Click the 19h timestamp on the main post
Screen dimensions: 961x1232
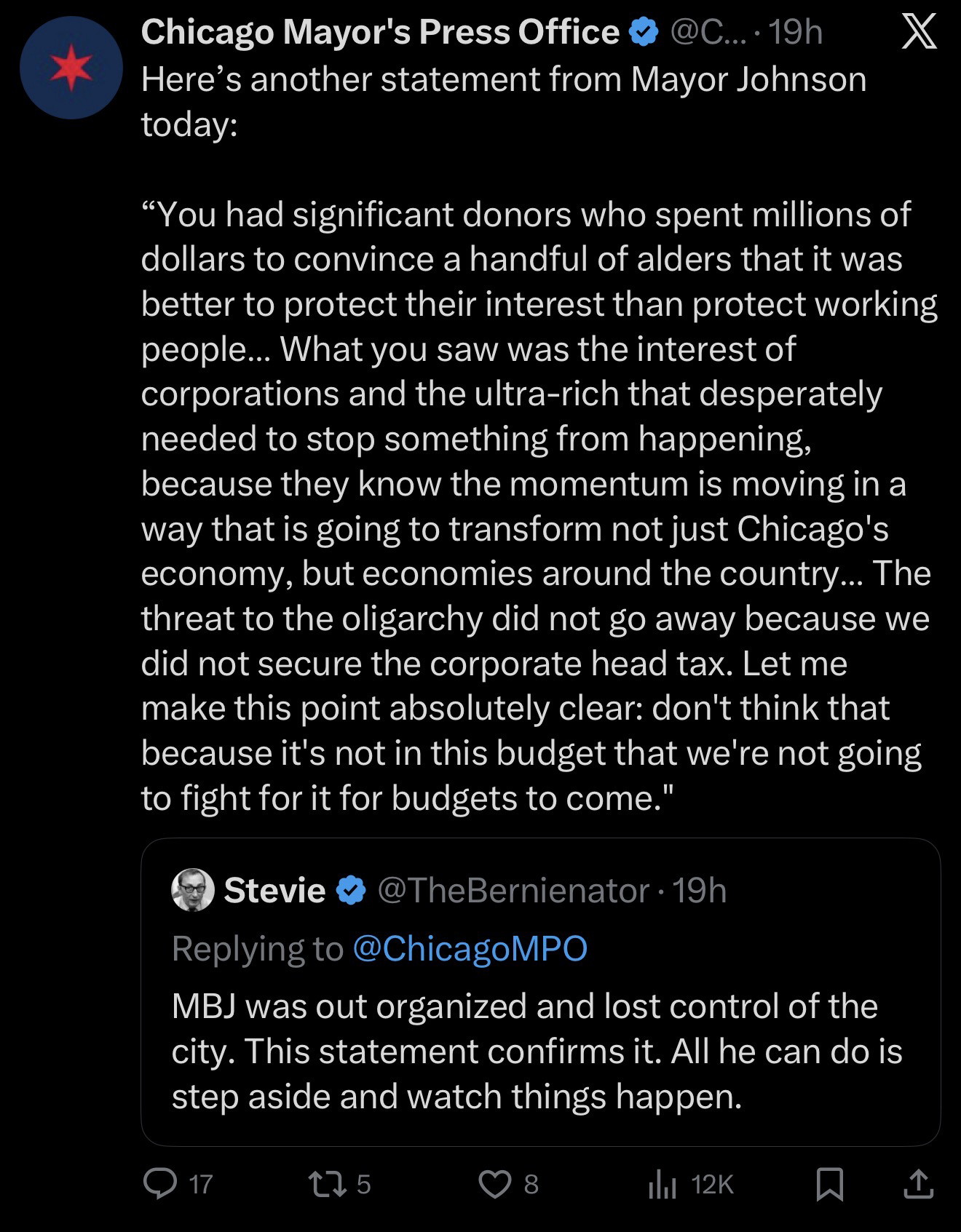(x=796, y=32)
